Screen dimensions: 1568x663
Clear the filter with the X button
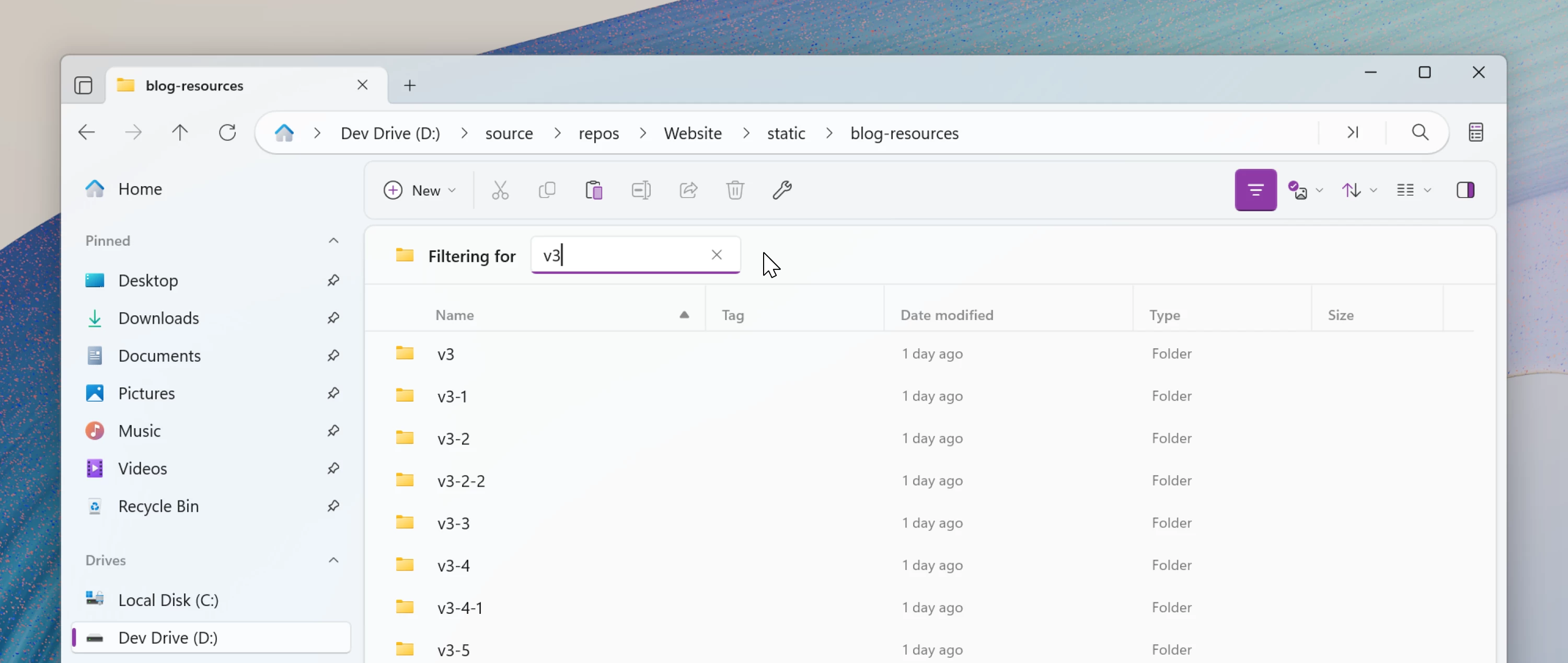[717, 255]
